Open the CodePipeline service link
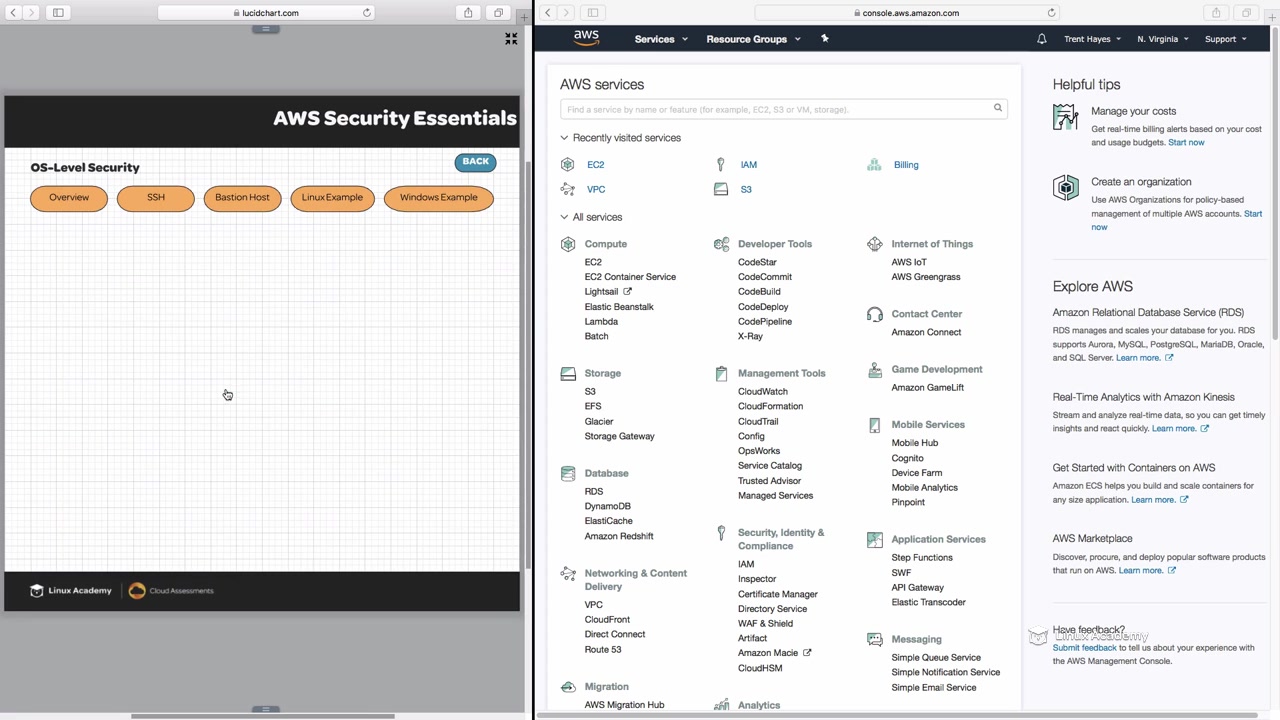This screenshot has height=720, width=1280. point(765,321)
